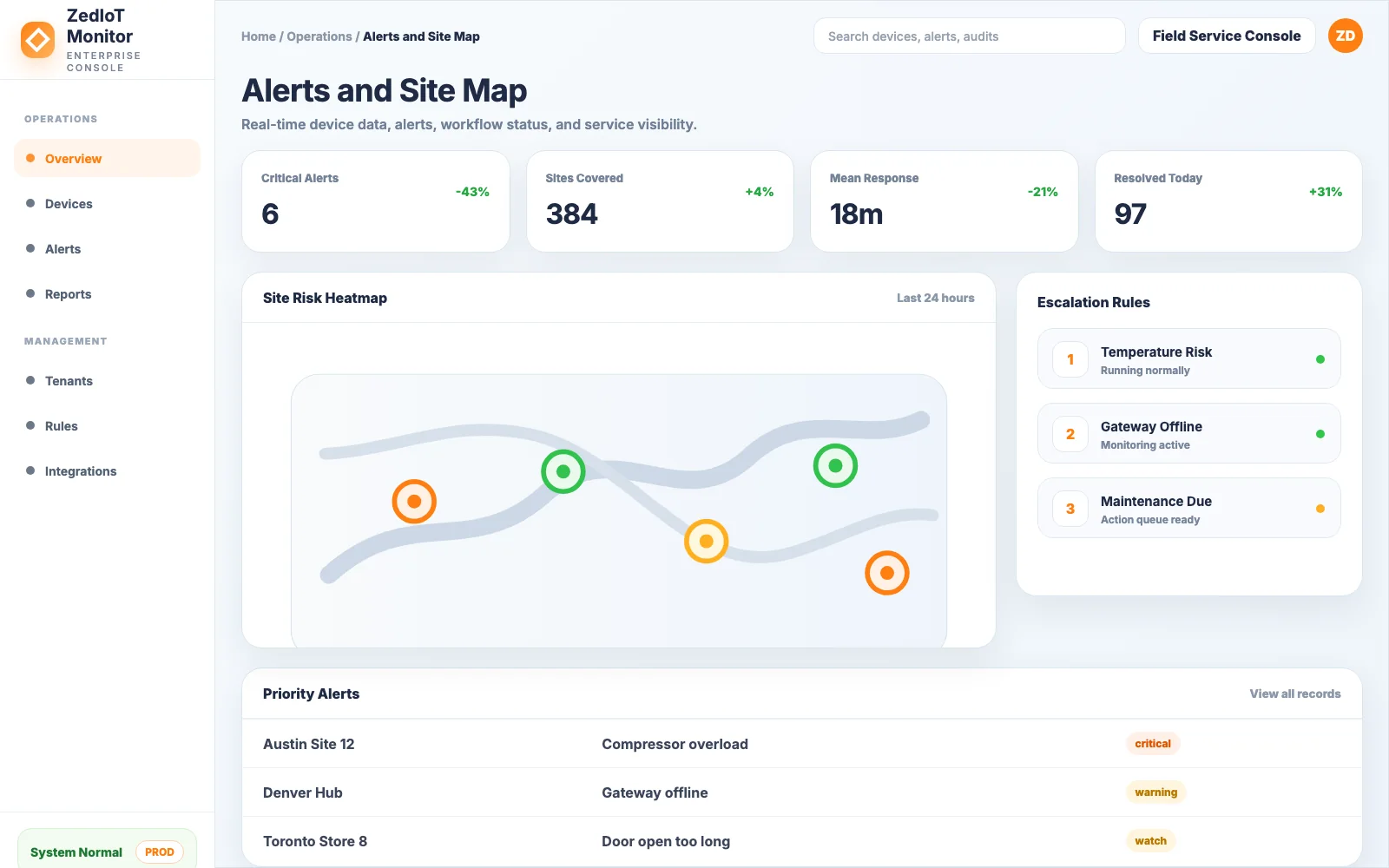Click the Last 24 hours label

935,298
